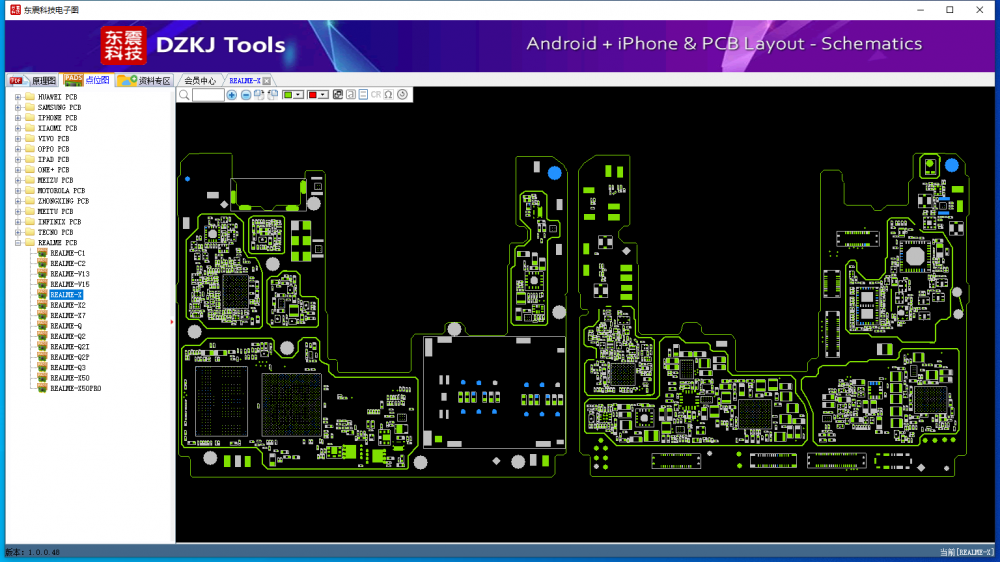Click the folder icon beside HUAWEI PCB

click(x=29, y=97)
